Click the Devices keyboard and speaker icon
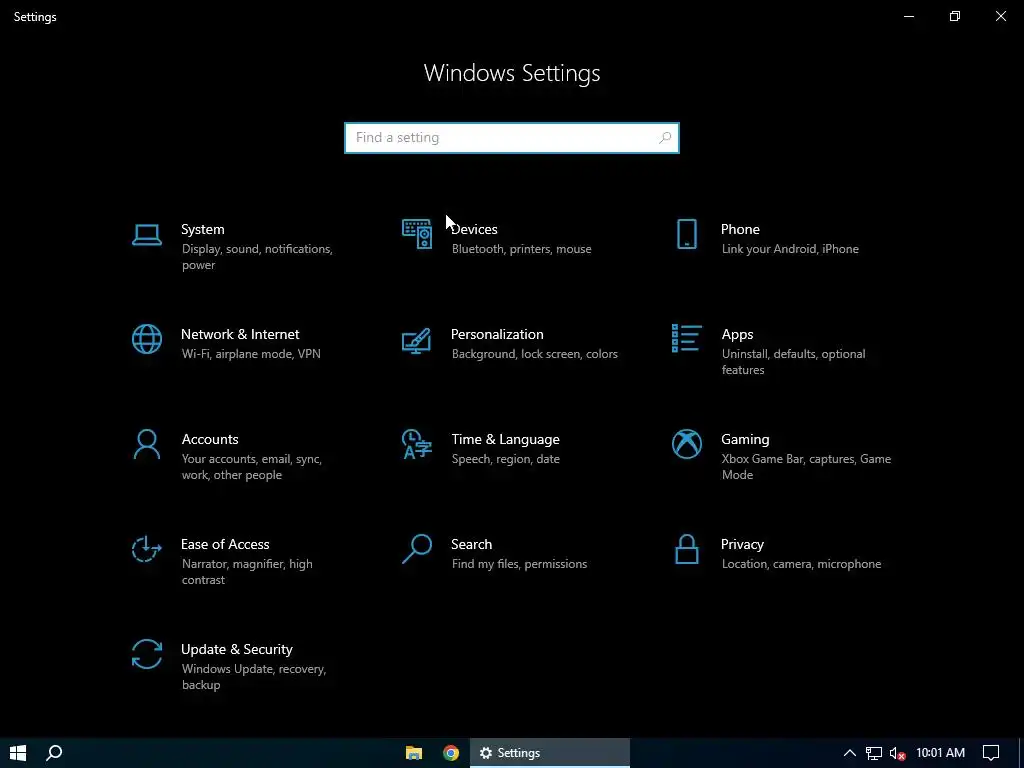1024x768 pixels. click(x=417, y=234)
